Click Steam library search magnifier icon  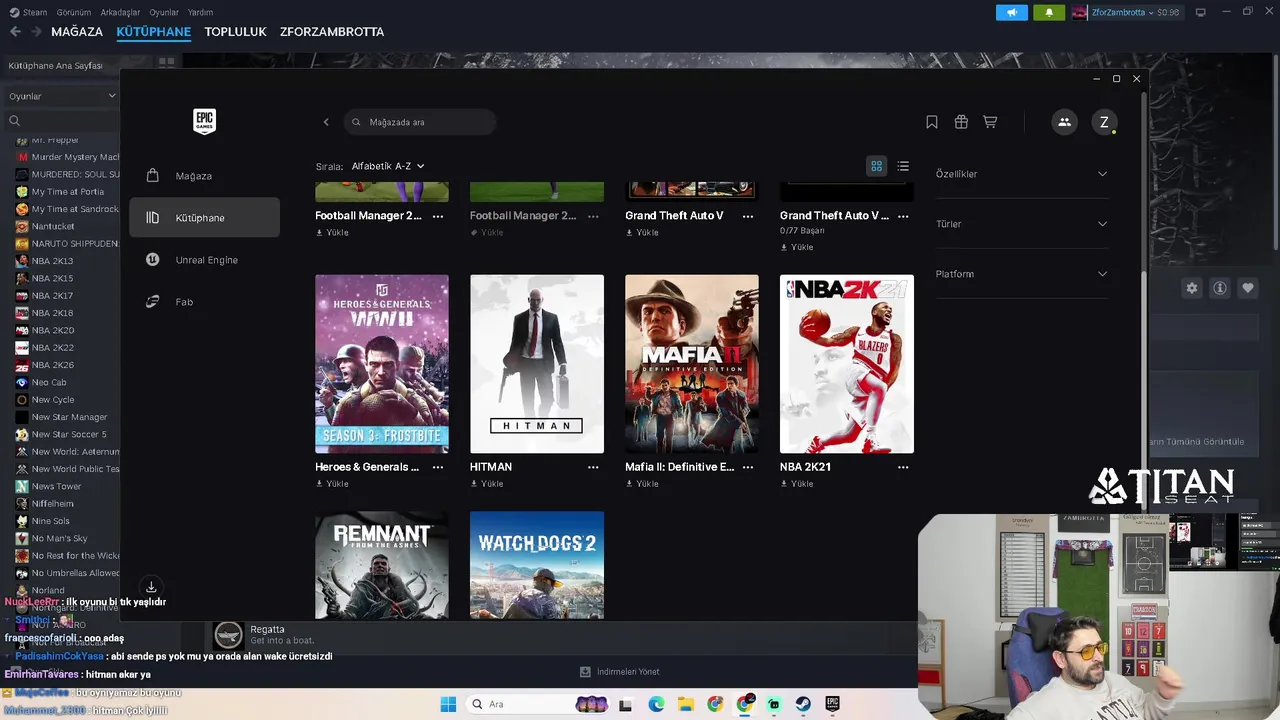(x=14, y=121)
